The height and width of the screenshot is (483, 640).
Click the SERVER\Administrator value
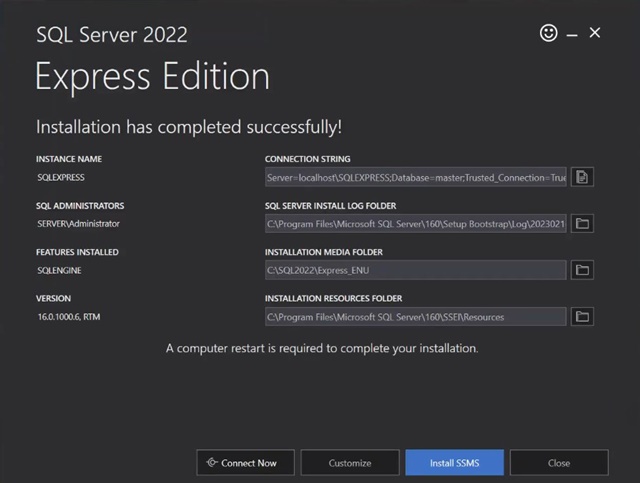pos(78,224)
